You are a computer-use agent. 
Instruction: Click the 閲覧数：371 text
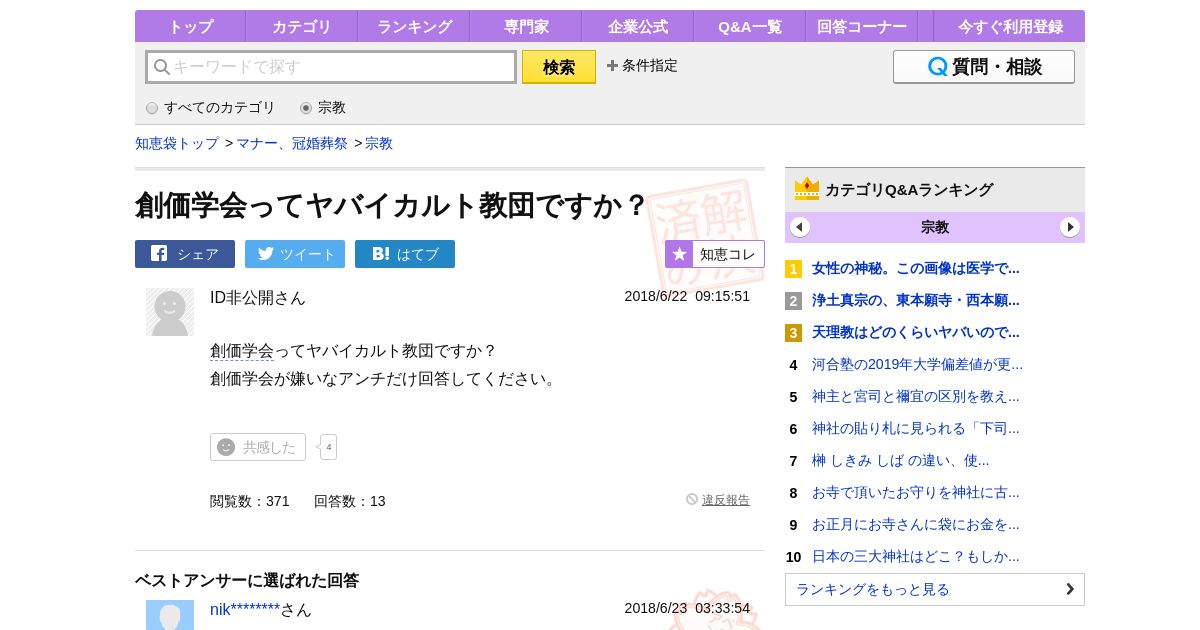point(250,501)
